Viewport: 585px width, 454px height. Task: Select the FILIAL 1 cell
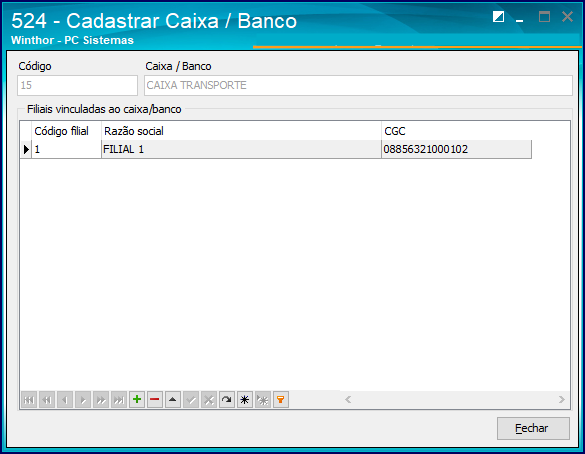click(x=241, y=149)
